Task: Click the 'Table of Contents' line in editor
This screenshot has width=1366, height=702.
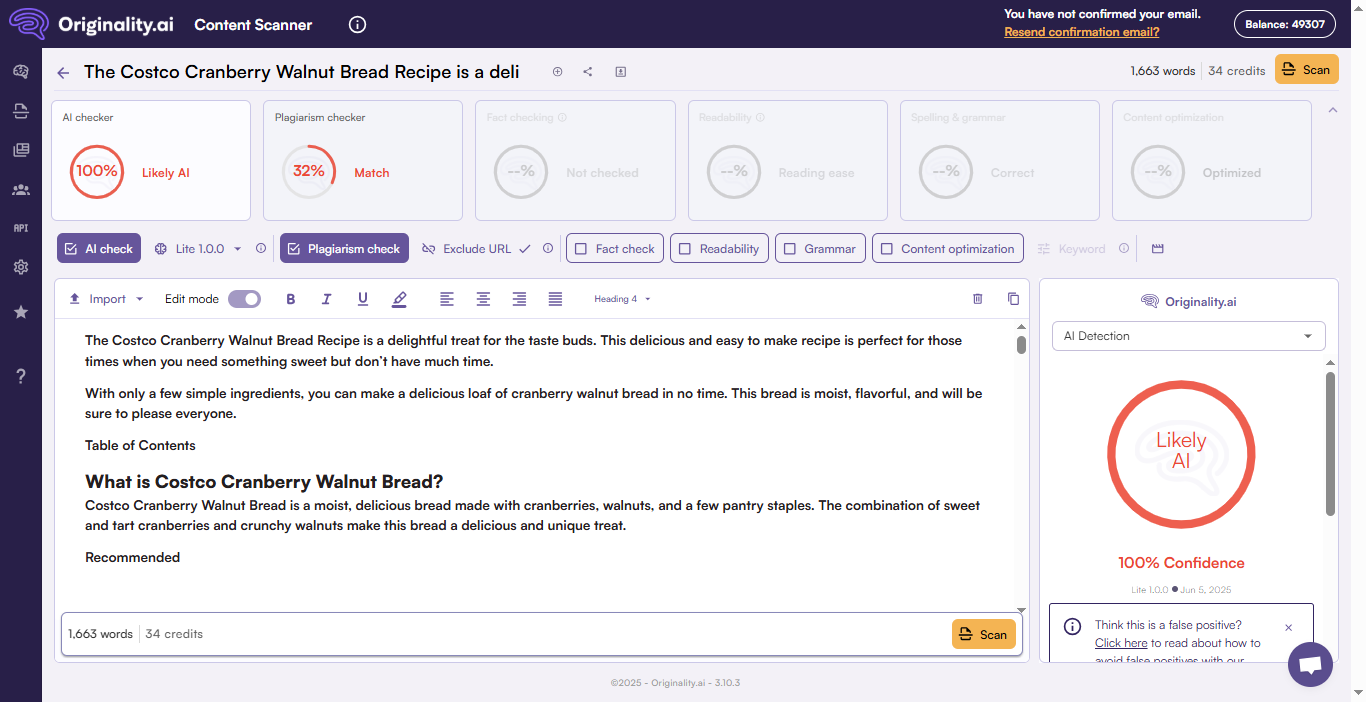Action: pos(140,445)
